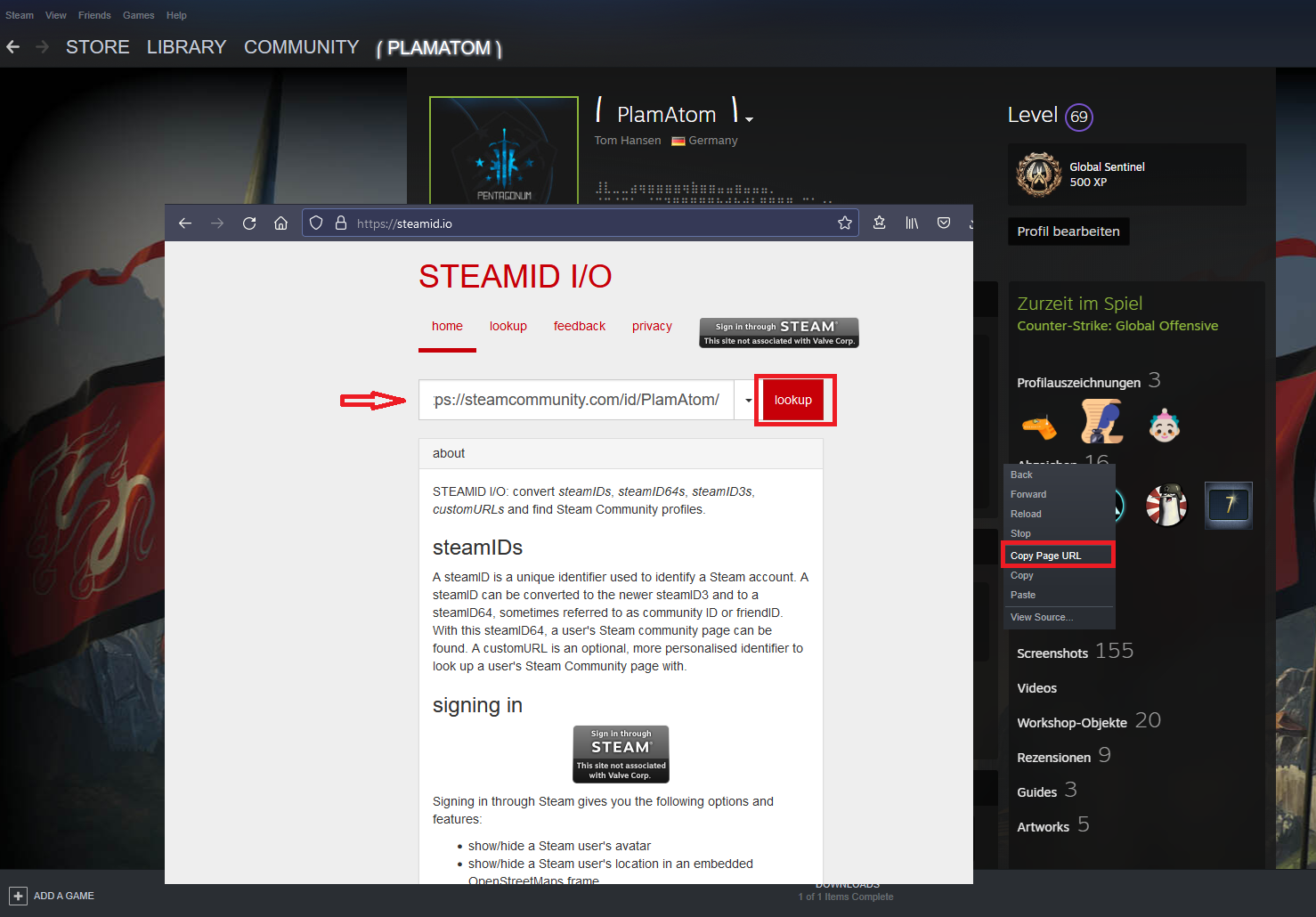Open the Games menu in Steam's menu bar
The height and width of the screenshot is (917, 1316).
point(138,15)
